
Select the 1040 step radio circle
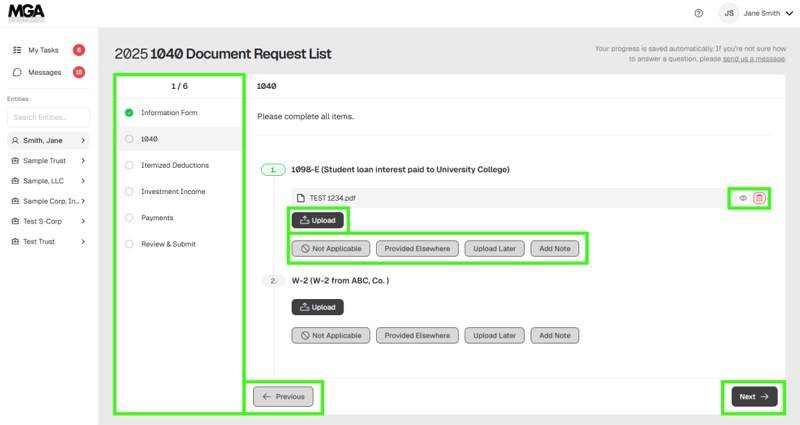129,139
